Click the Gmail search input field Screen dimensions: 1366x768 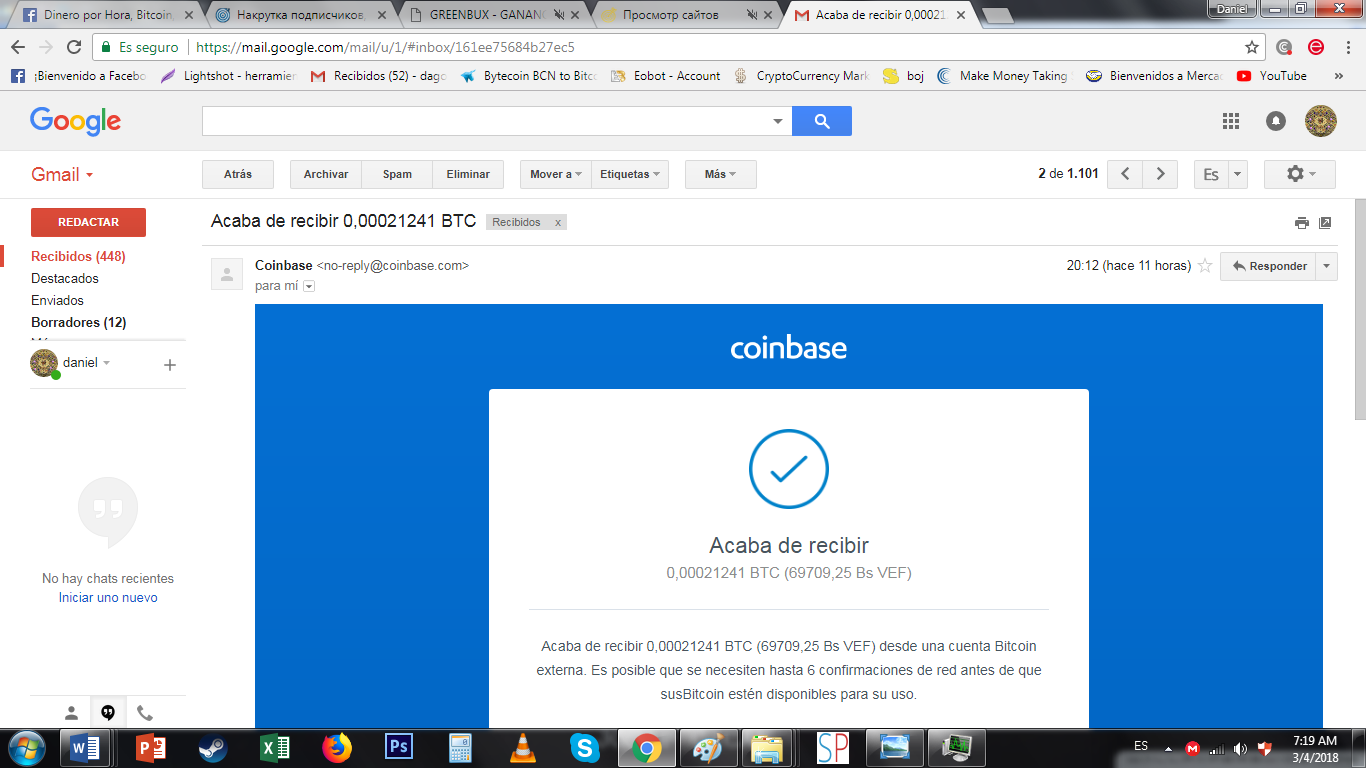(x=486, y=121)
